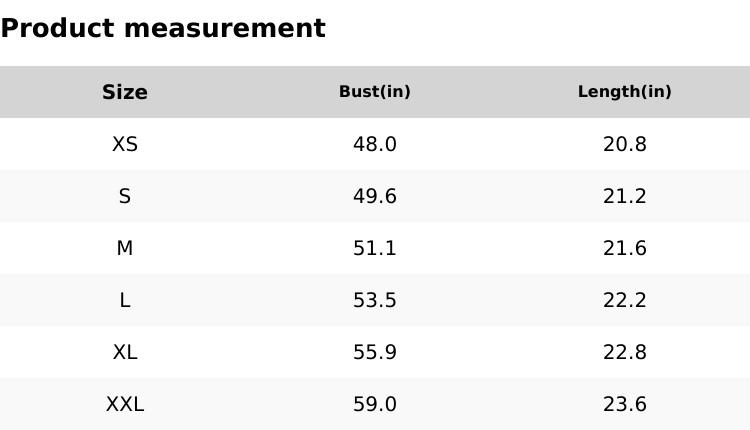The width and height of the screenshot is (750, 430).
Task: Click the 48.0 bust value
Action: [375, 144]
